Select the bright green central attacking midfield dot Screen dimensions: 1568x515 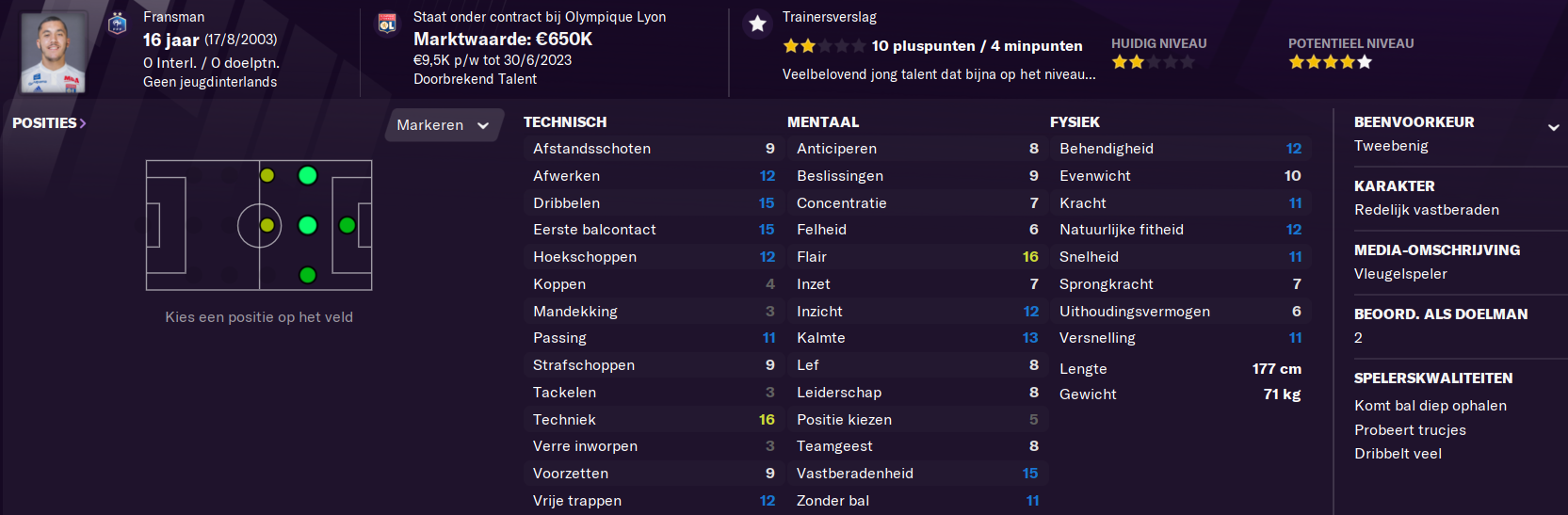tap(307, 225)
